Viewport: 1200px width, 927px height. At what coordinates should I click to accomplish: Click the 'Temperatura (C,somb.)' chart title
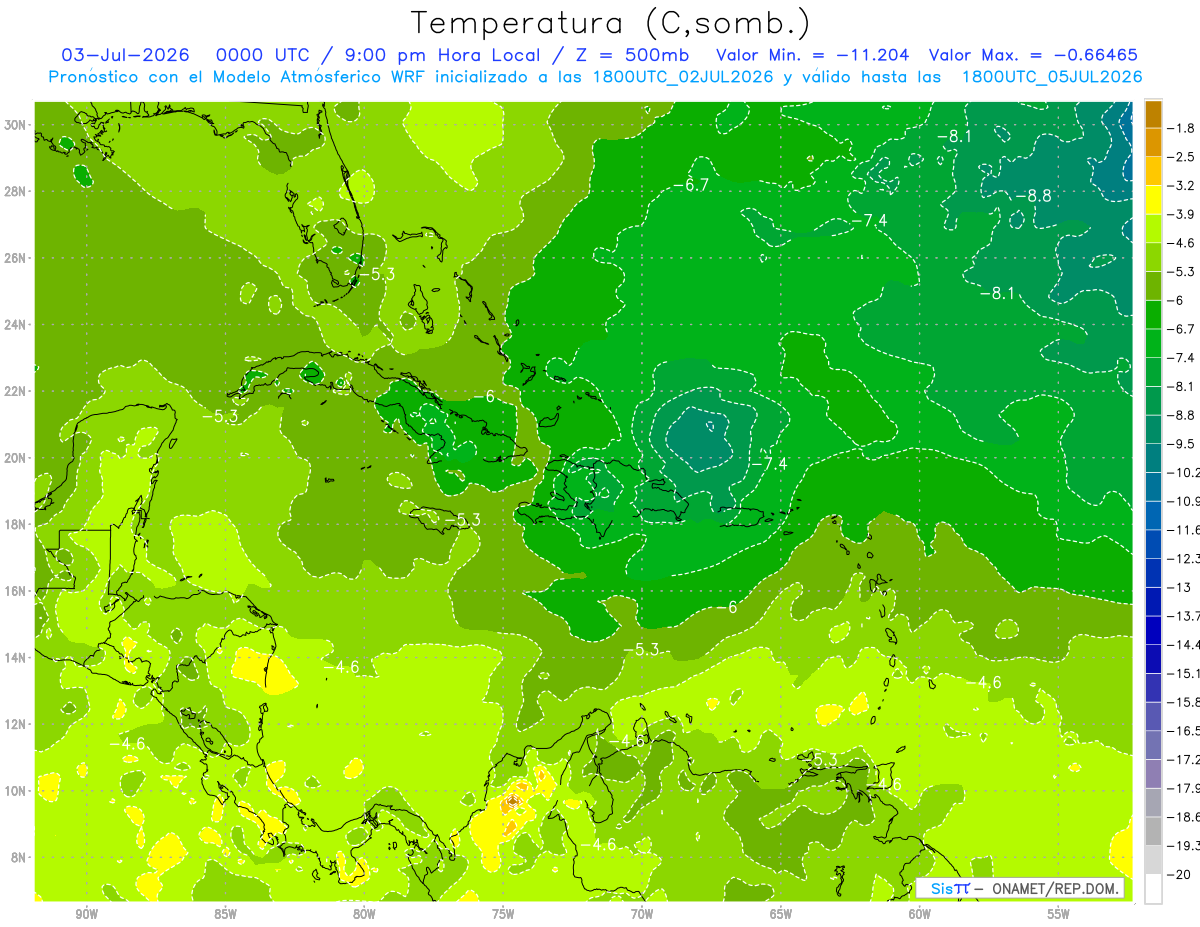click(x=611, y=23)
